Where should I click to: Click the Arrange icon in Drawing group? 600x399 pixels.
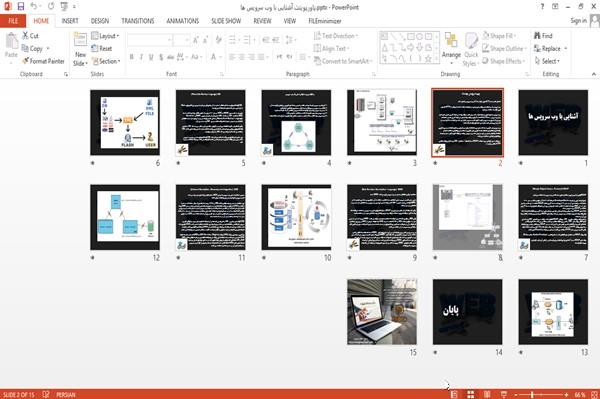[x=451, y=45]
